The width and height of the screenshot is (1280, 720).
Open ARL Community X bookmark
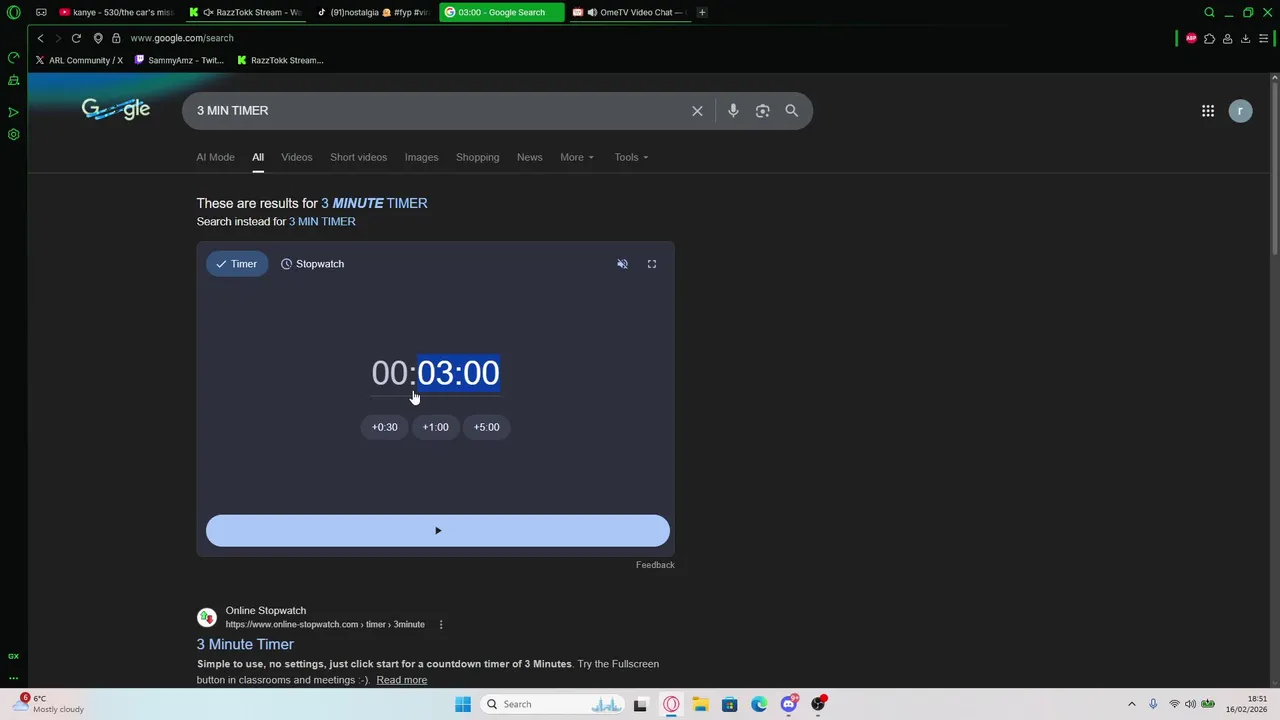(x=79, y=60)
